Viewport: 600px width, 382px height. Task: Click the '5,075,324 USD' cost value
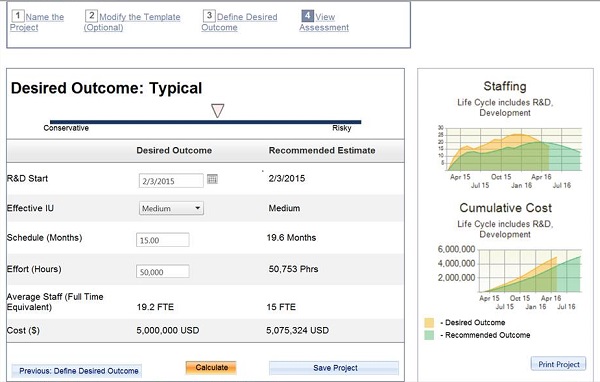tap(297, 330)
